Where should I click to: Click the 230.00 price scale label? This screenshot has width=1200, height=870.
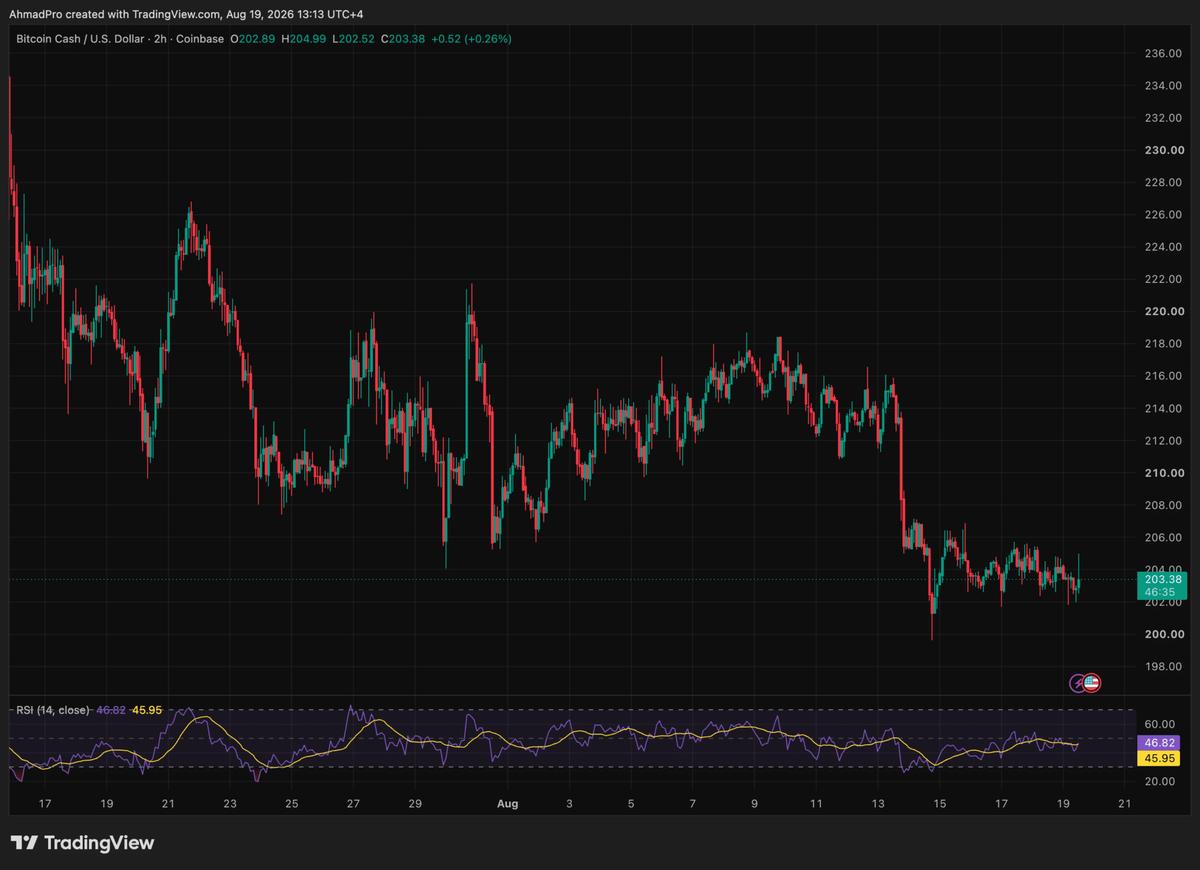point(1163,150)
